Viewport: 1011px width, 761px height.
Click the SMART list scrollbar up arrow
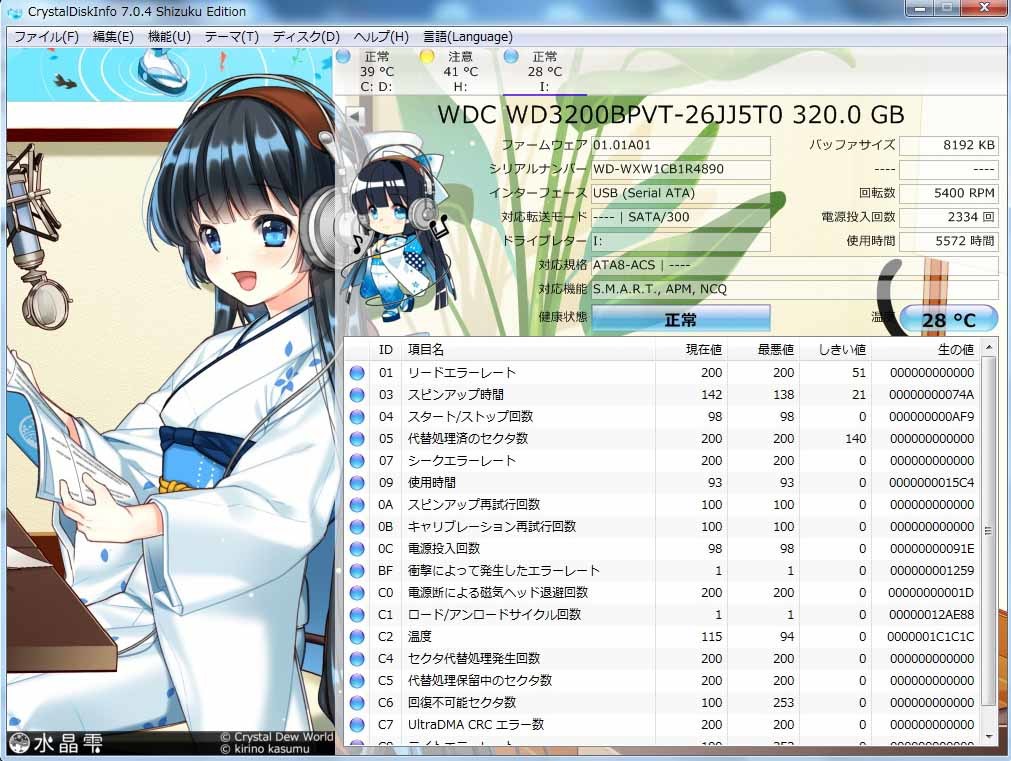pyautogui.click(x=988, y=348)
